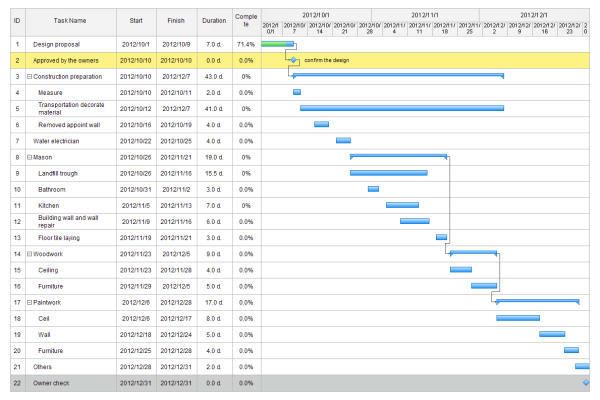Click the Owner check milestone diamond
This screenshot has width=600, height=400.
point(585,383)
